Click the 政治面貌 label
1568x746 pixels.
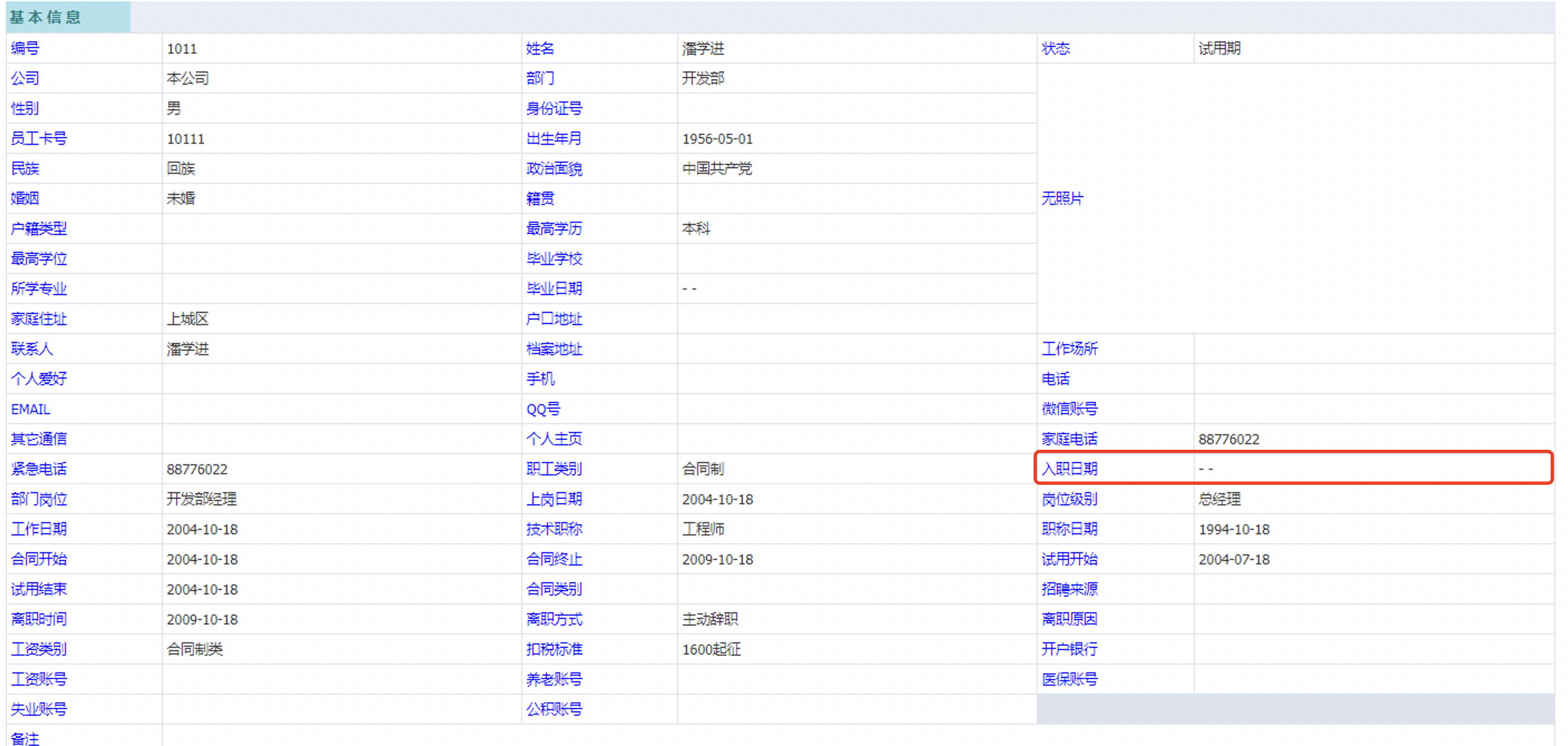tap(553, 169)
